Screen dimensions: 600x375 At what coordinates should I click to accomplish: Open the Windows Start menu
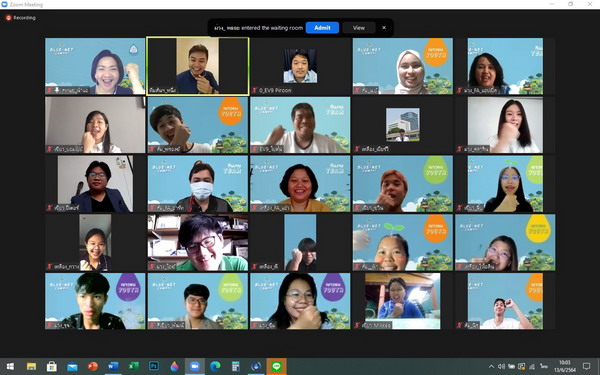10,366
